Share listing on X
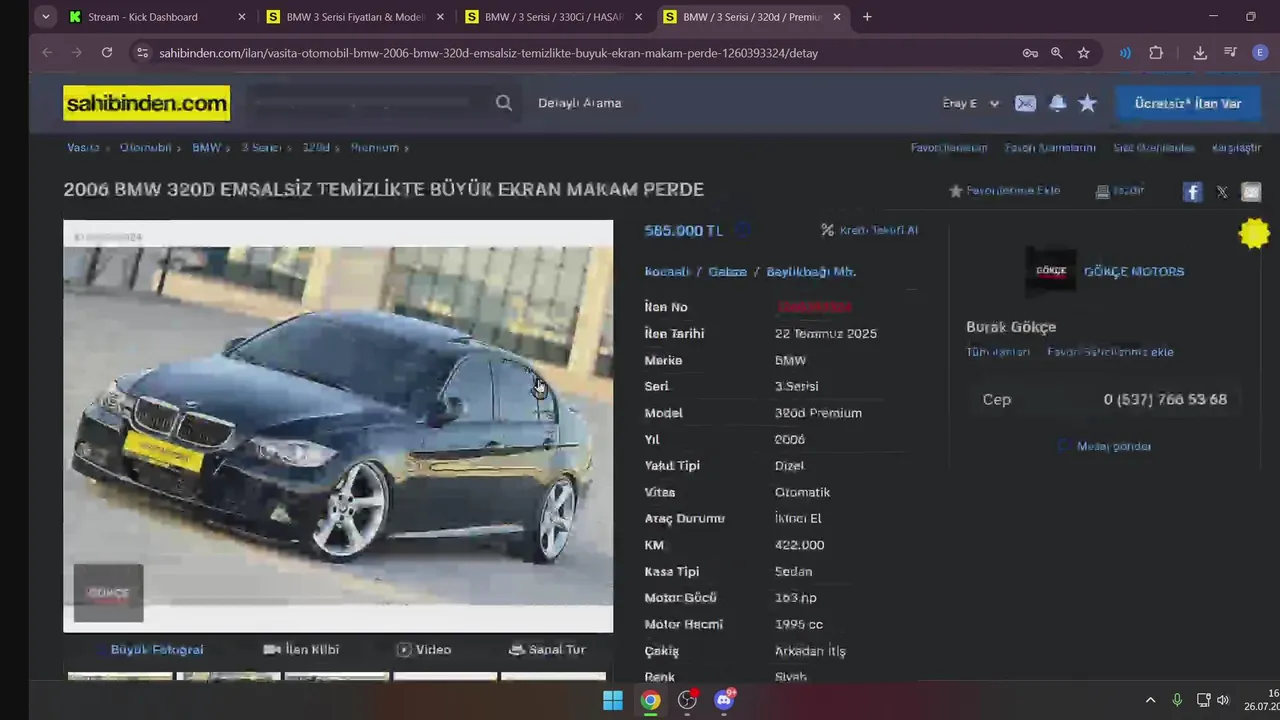Viewport: 1280px width, 720px height. [x=1222, y=192]
